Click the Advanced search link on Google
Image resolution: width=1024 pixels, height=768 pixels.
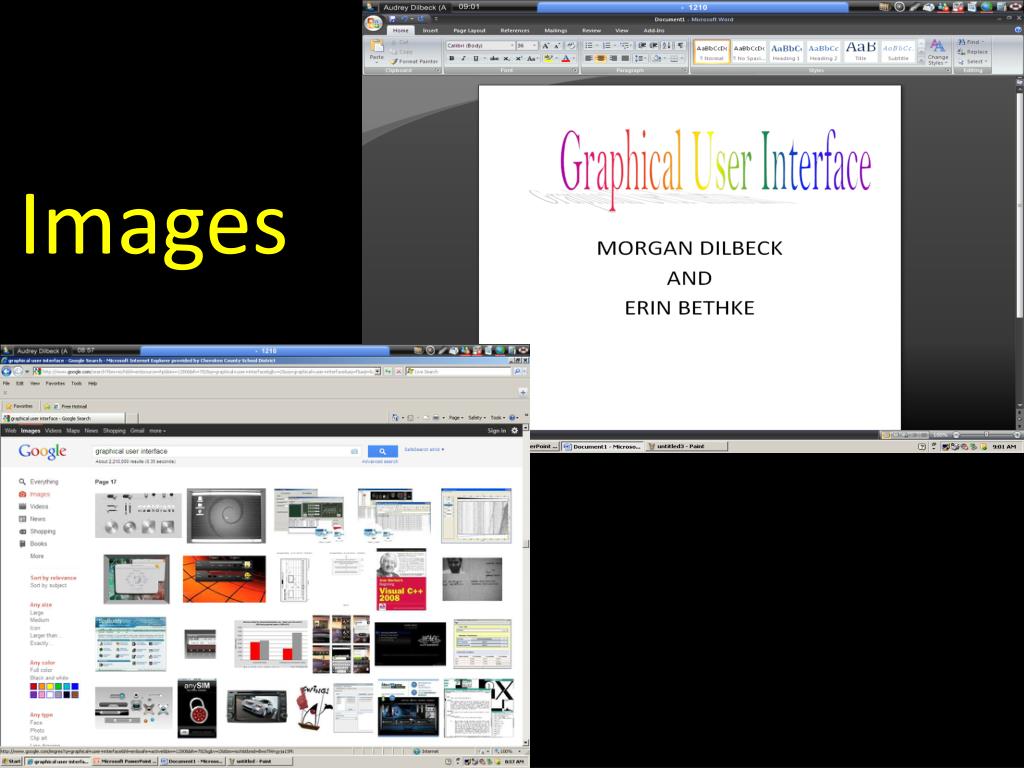(x=380, y=462)
